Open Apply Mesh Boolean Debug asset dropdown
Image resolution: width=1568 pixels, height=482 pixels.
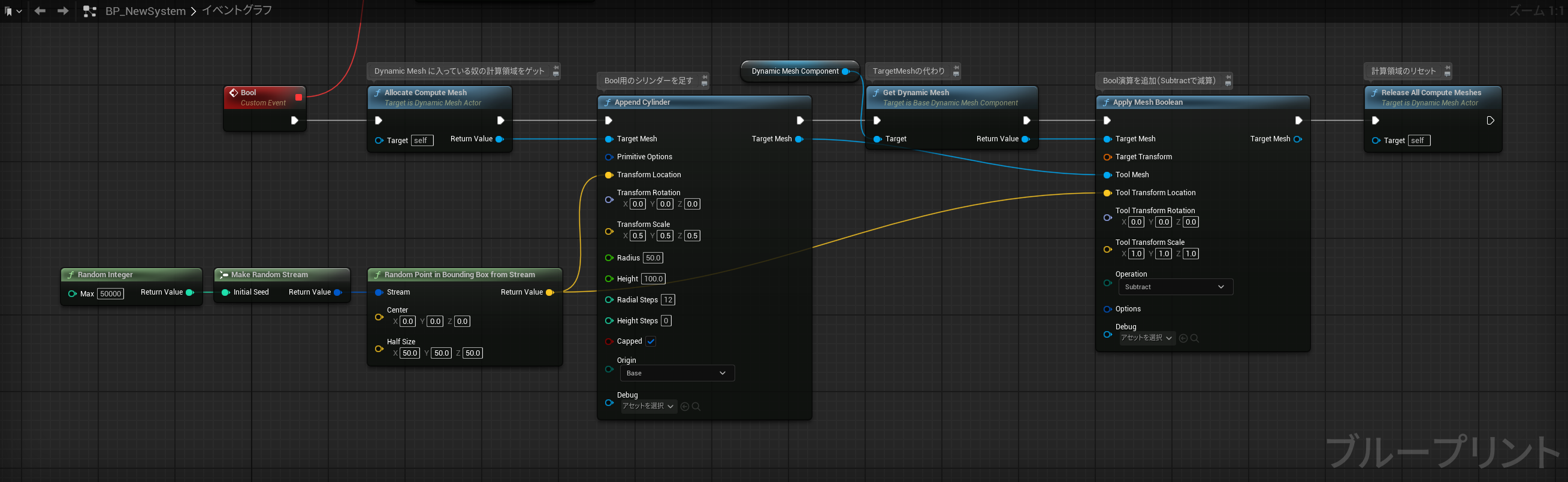pyautogui.click(x=1147, y=338)
